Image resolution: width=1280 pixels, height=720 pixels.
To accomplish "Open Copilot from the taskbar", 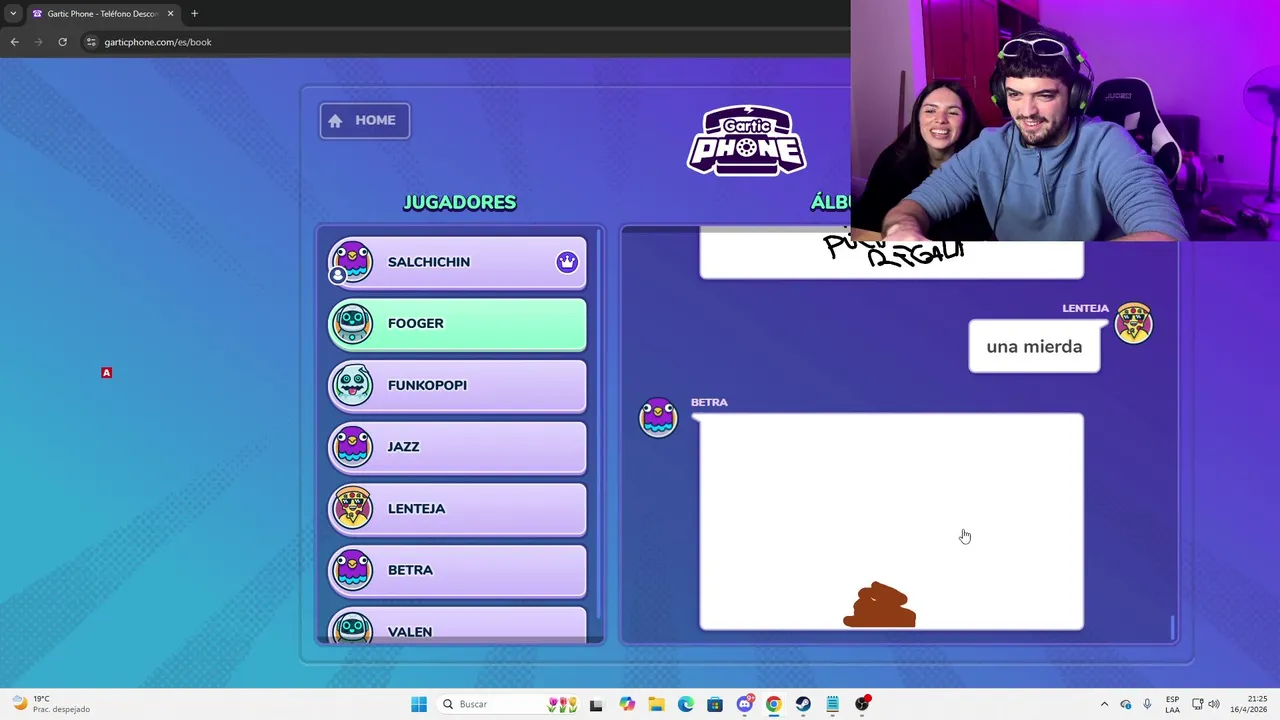I will click(x=627, y=704).
